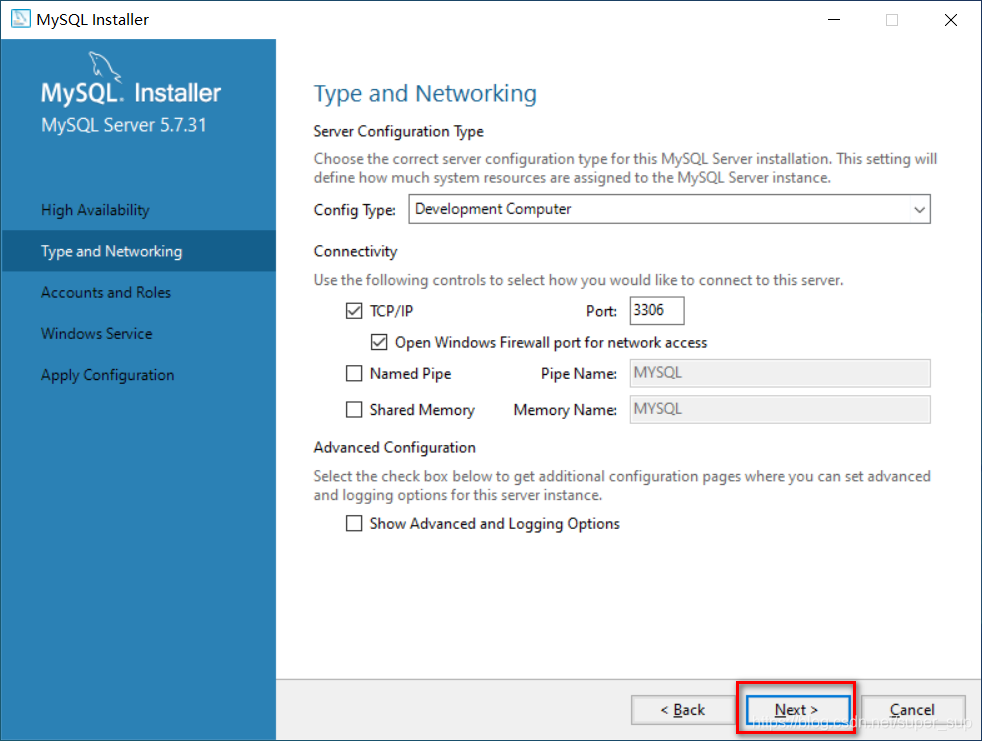
Task: Click into the Port field 3306
Action: pyautogui.click(x=657, y=311)
